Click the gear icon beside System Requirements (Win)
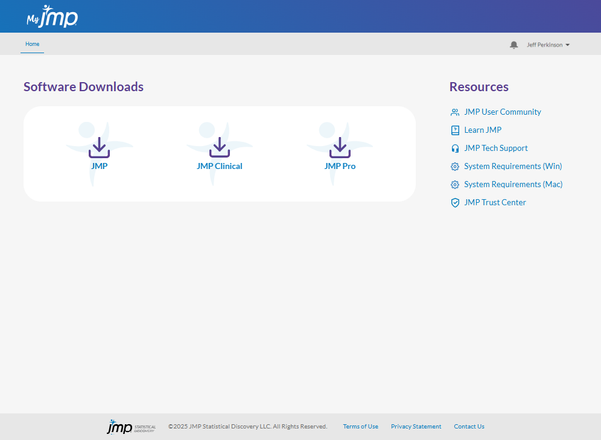601x440 pixels. coord(455,166)
